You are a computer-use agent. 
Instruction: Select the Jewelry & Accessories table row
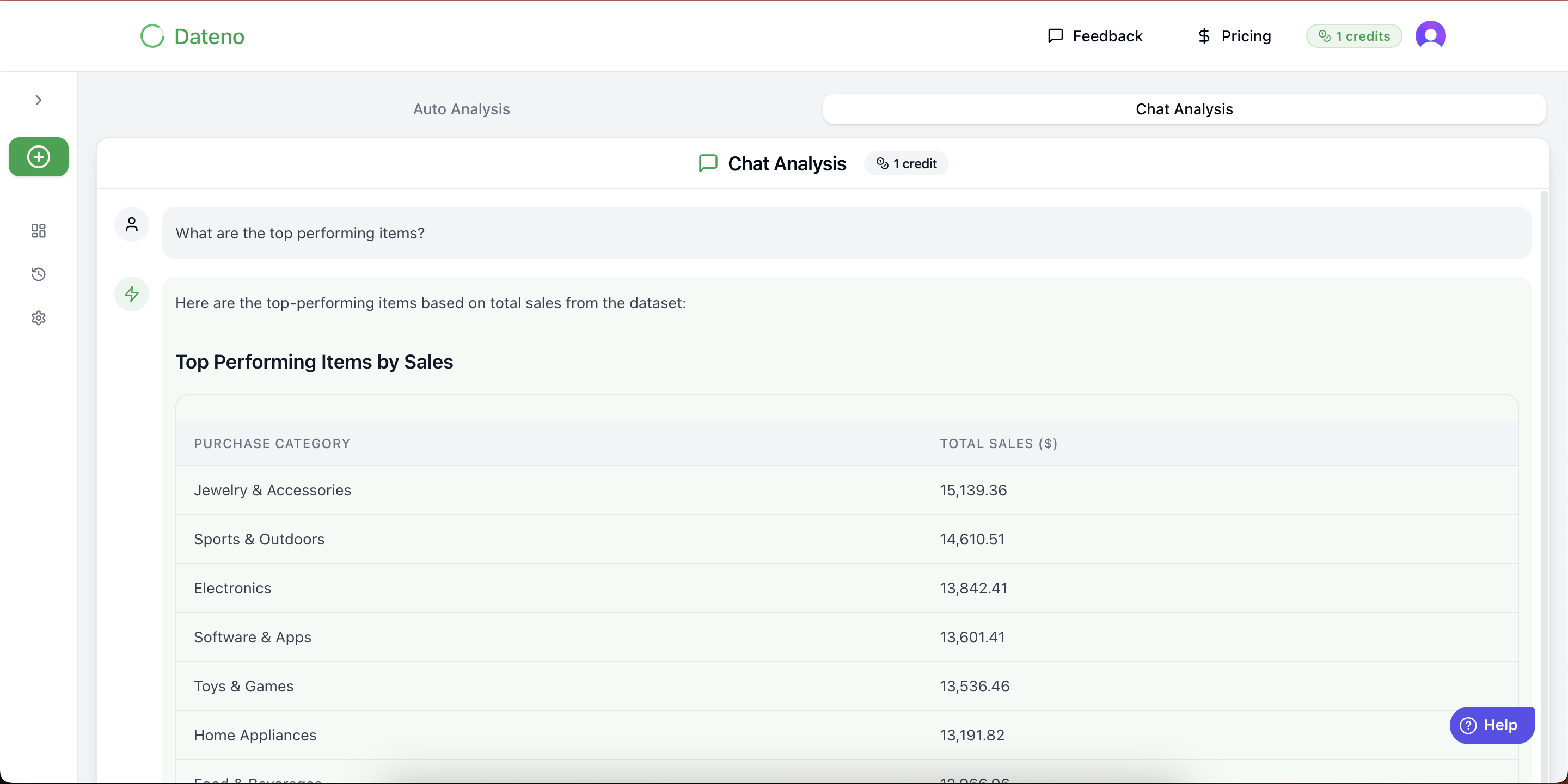(272, 491)
